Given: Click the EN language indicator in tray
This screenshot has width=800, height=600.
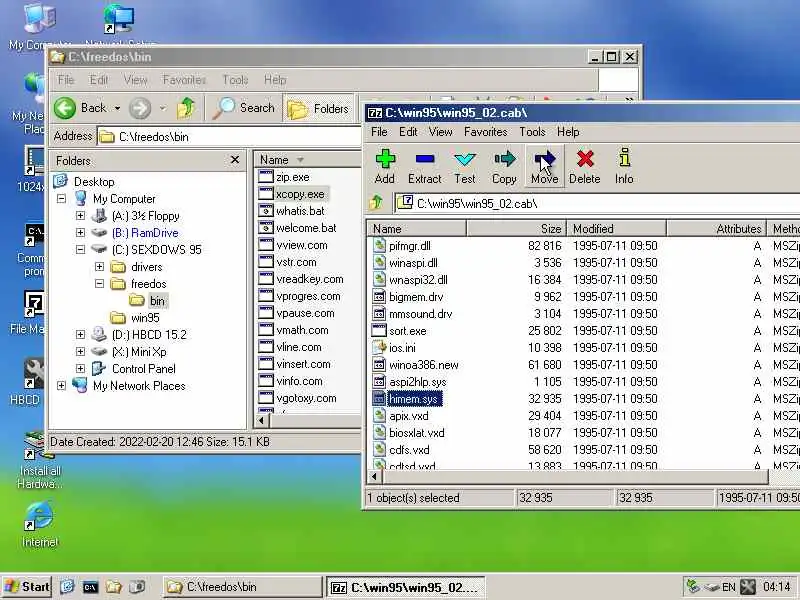Looking at the screenshot, I should (x=729, y=587).
